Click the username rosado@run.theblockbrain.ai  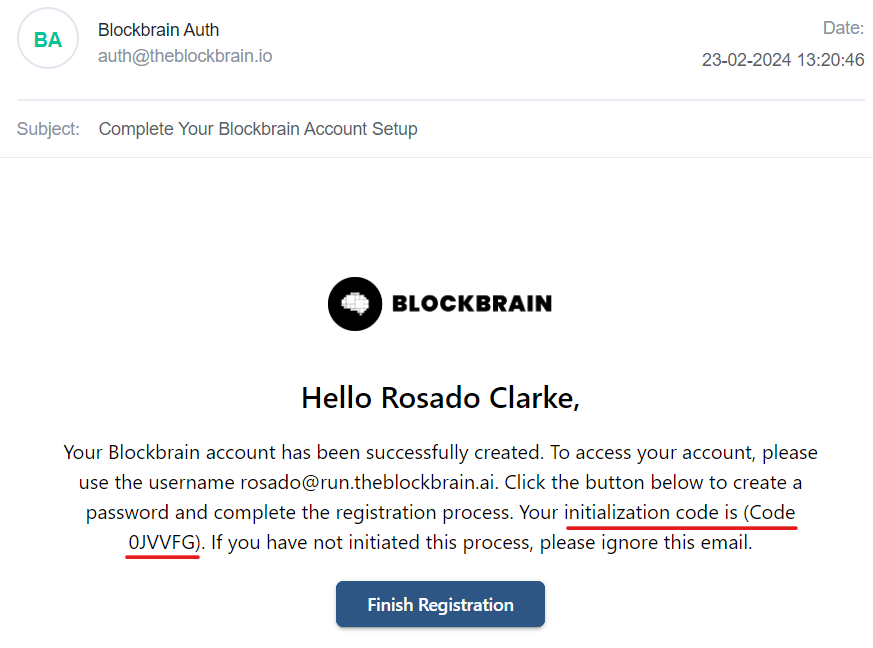[x=368, y=482]
